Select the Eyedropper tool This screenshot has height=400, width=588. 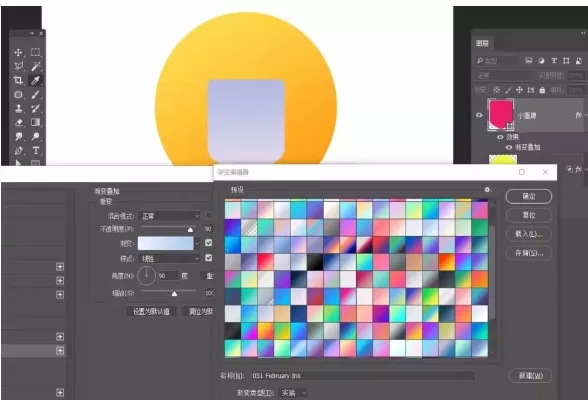[x=36, y=80]
